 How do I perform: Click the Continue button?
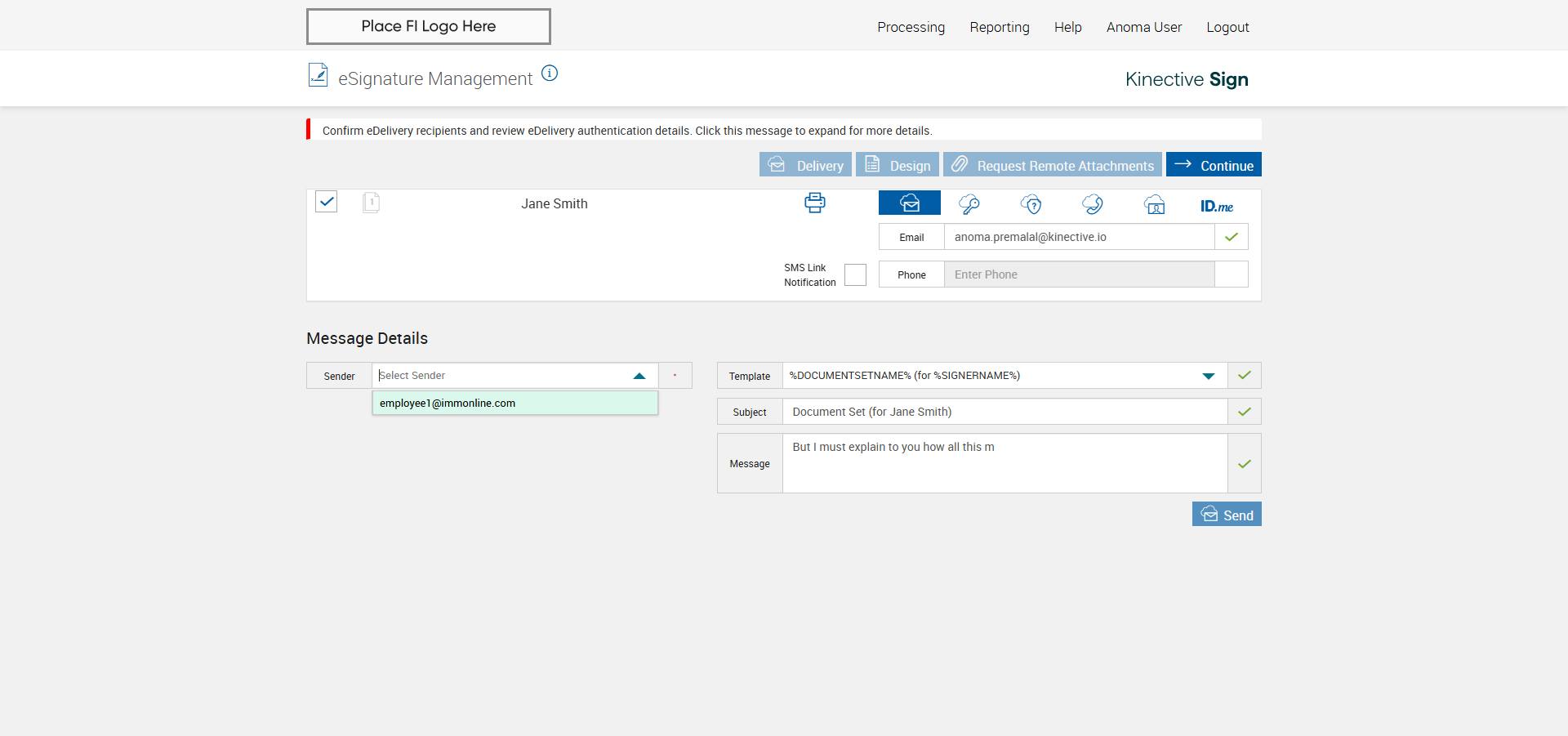pos(1214,165)
